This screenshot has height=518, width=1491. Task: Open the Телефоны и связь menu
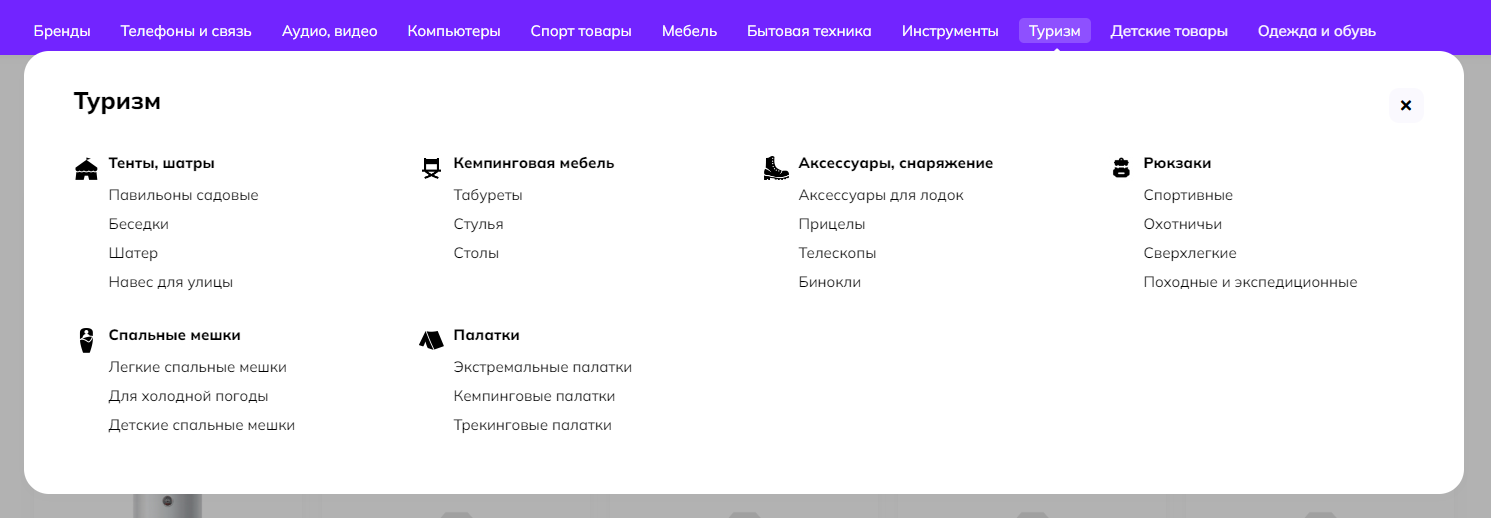point(186,31)
